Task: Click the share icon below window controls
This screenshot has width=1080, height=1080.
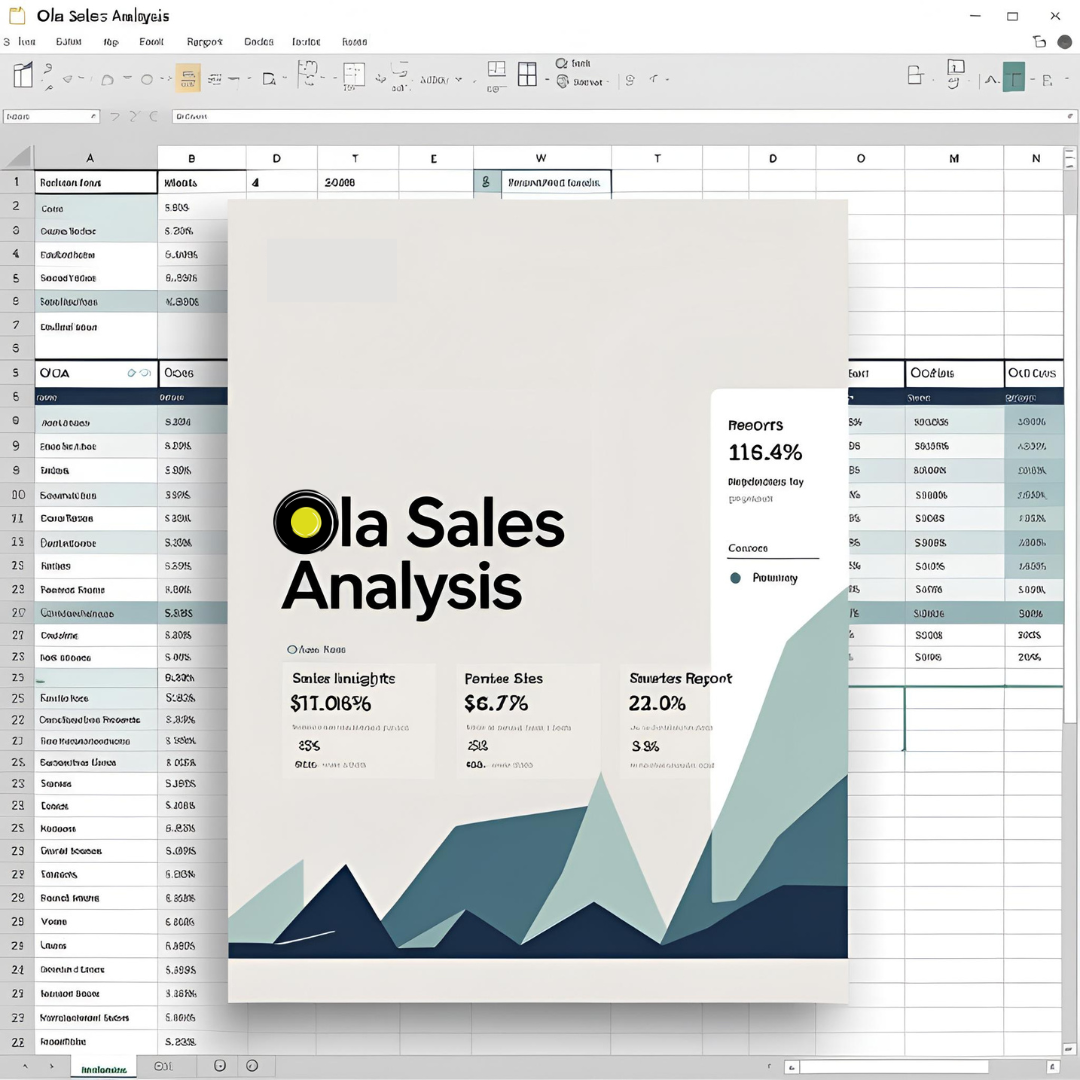Action: pos(1039,42)
